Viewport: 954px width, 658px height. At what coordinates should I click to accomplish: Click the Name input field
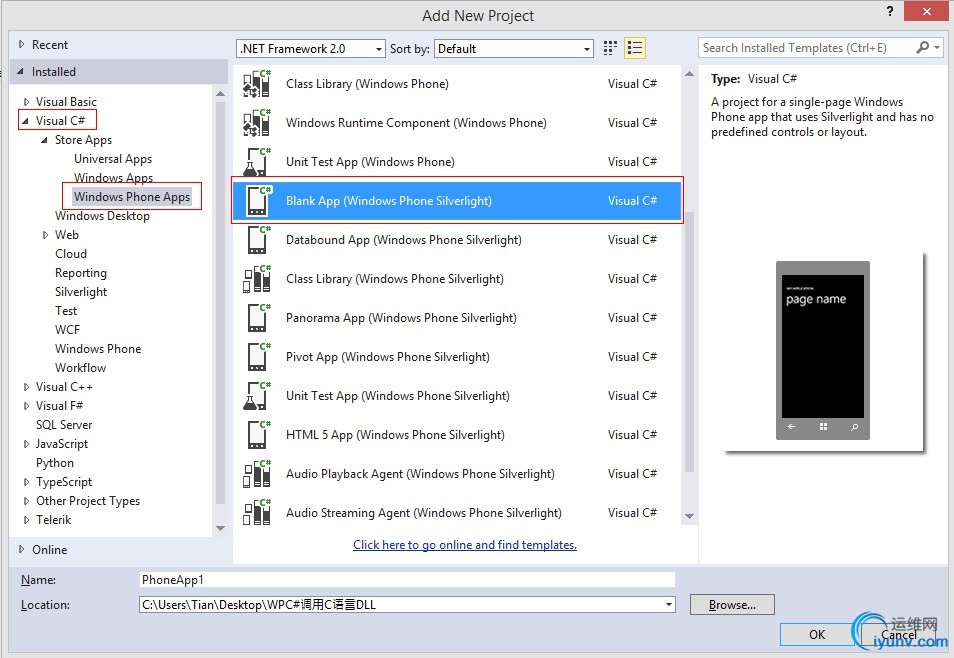[407, 579]
